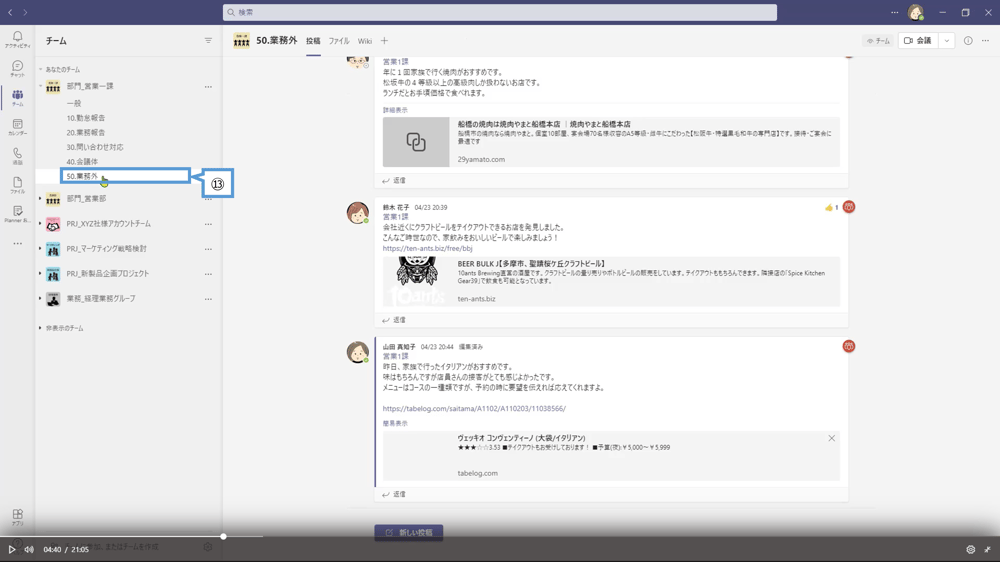Viewport: 1000px width, 562px height.
Task: Click 簡易表示 on the Italian restaurant post
Action: [x=395, y=424]
